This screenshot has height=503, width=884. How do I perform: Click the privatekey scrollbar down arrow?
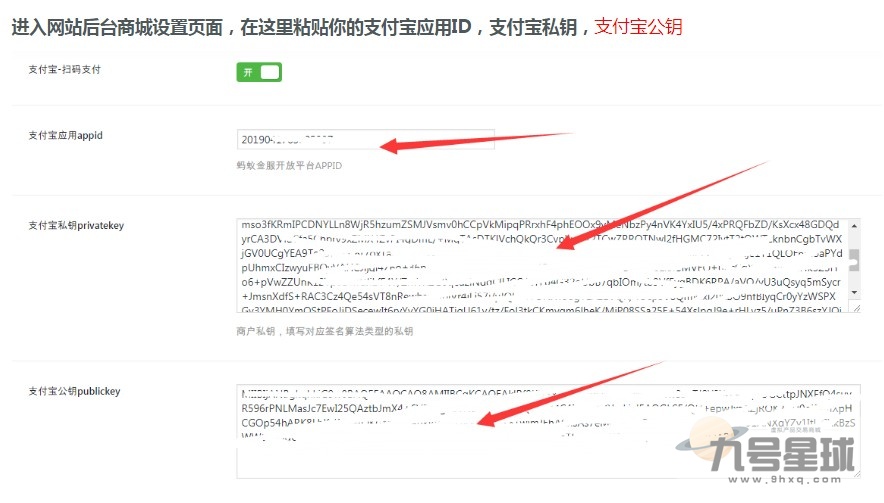pyautogui.click(x=855, y=292)
